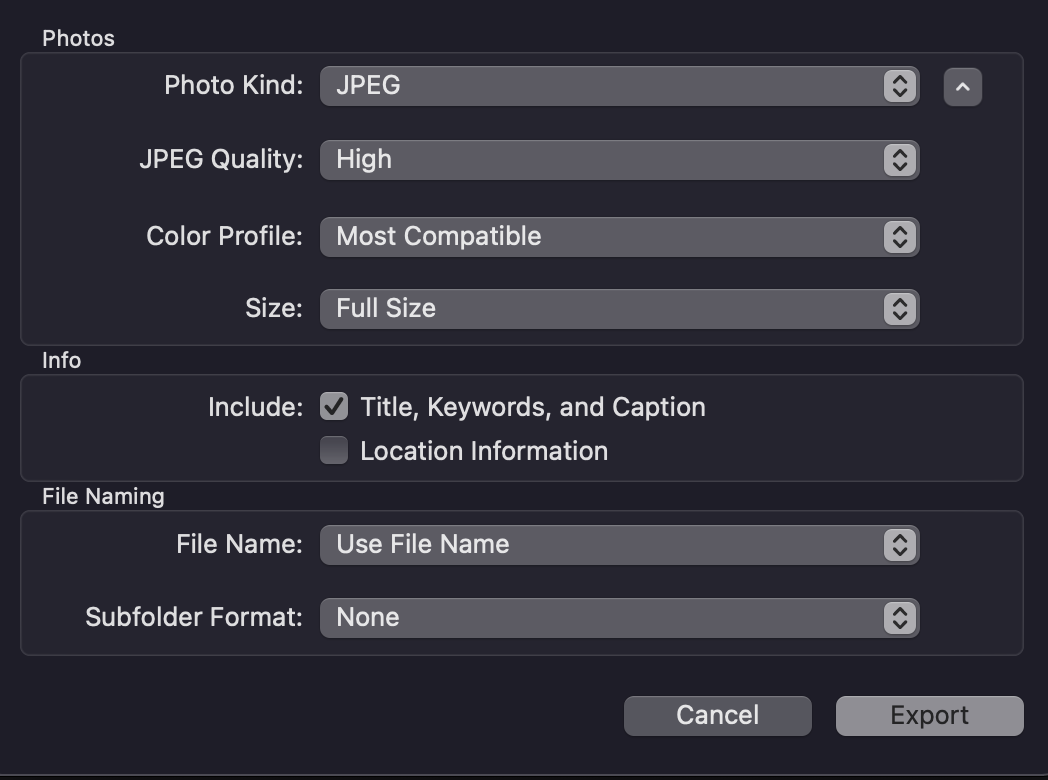
Task: Click the Photos section heading
Action: click(x=78, y=39)
